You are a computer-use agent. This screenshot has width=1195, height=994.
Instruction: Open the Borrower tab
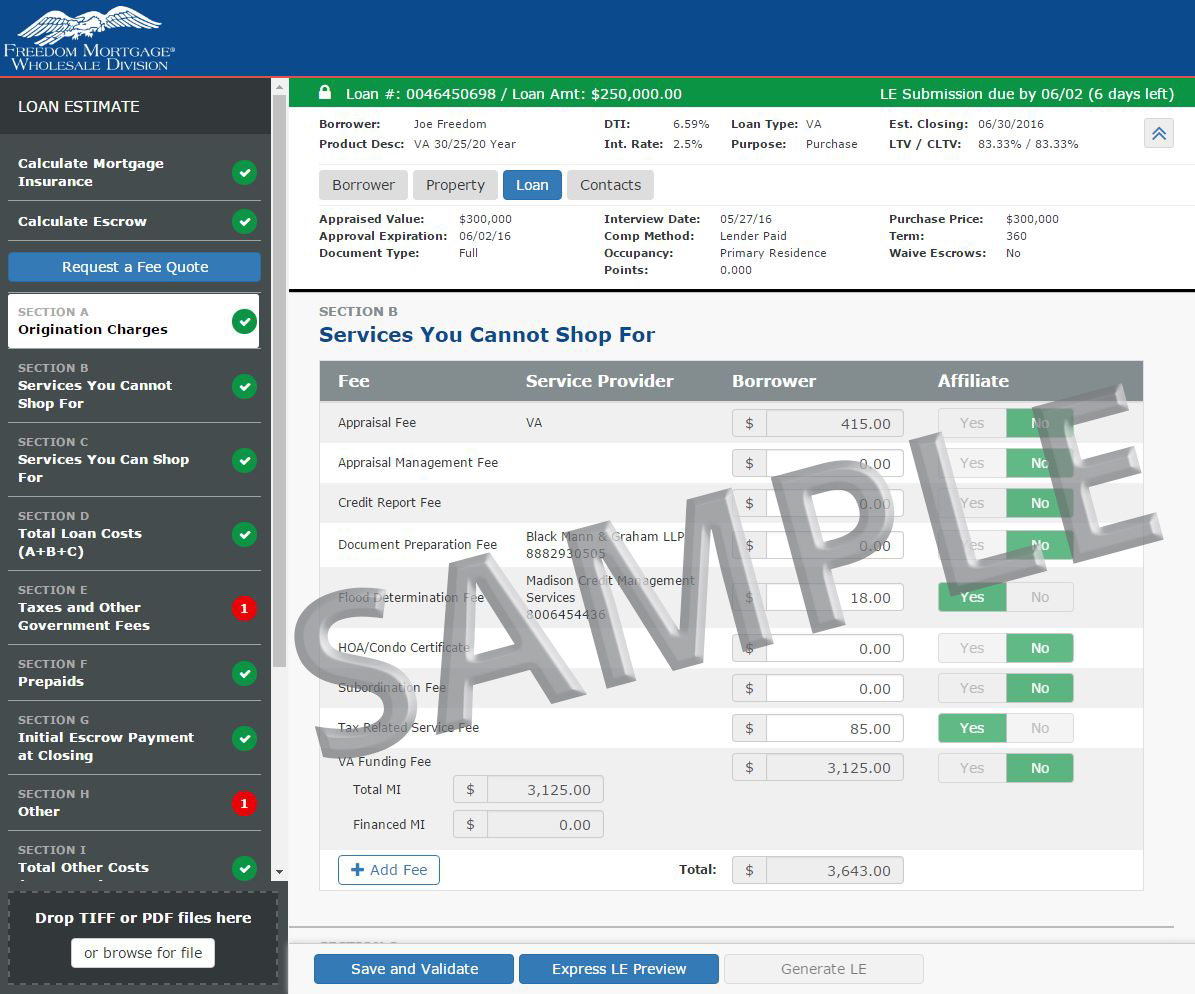363,185
